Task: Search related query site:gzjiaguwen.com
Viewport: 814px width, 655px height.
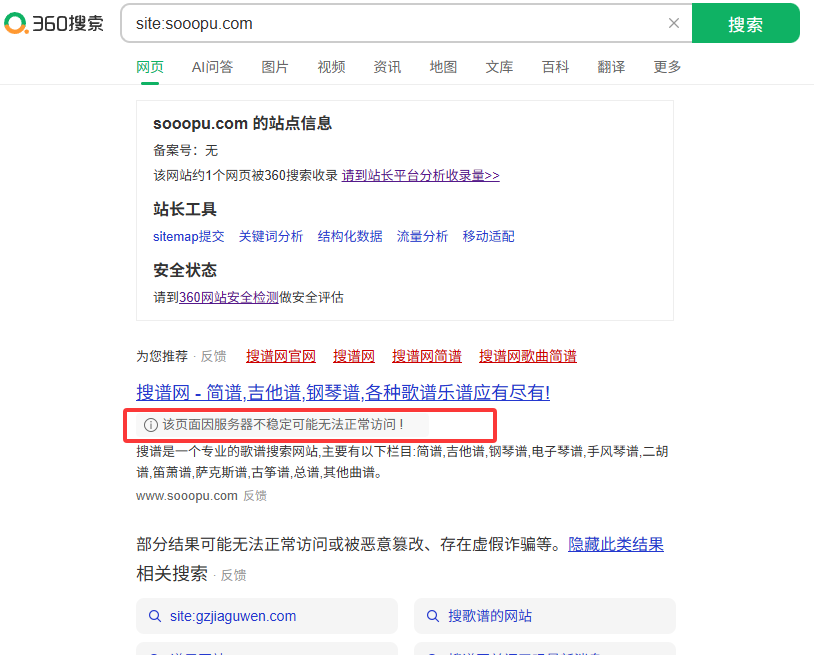Action: tap(267, 616)
